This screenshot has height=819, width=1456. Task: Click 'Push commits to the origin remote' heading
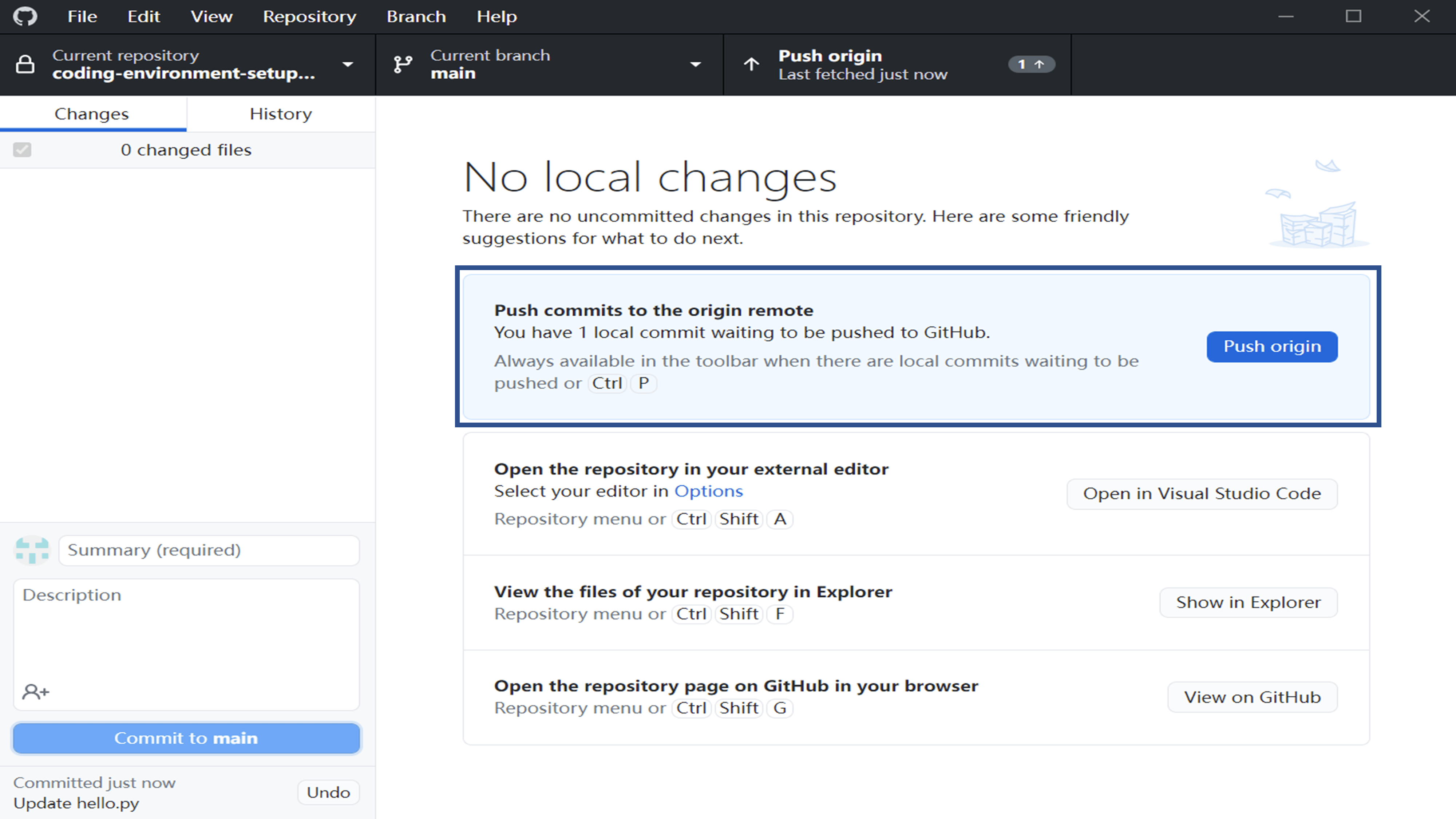click(653, 310)
